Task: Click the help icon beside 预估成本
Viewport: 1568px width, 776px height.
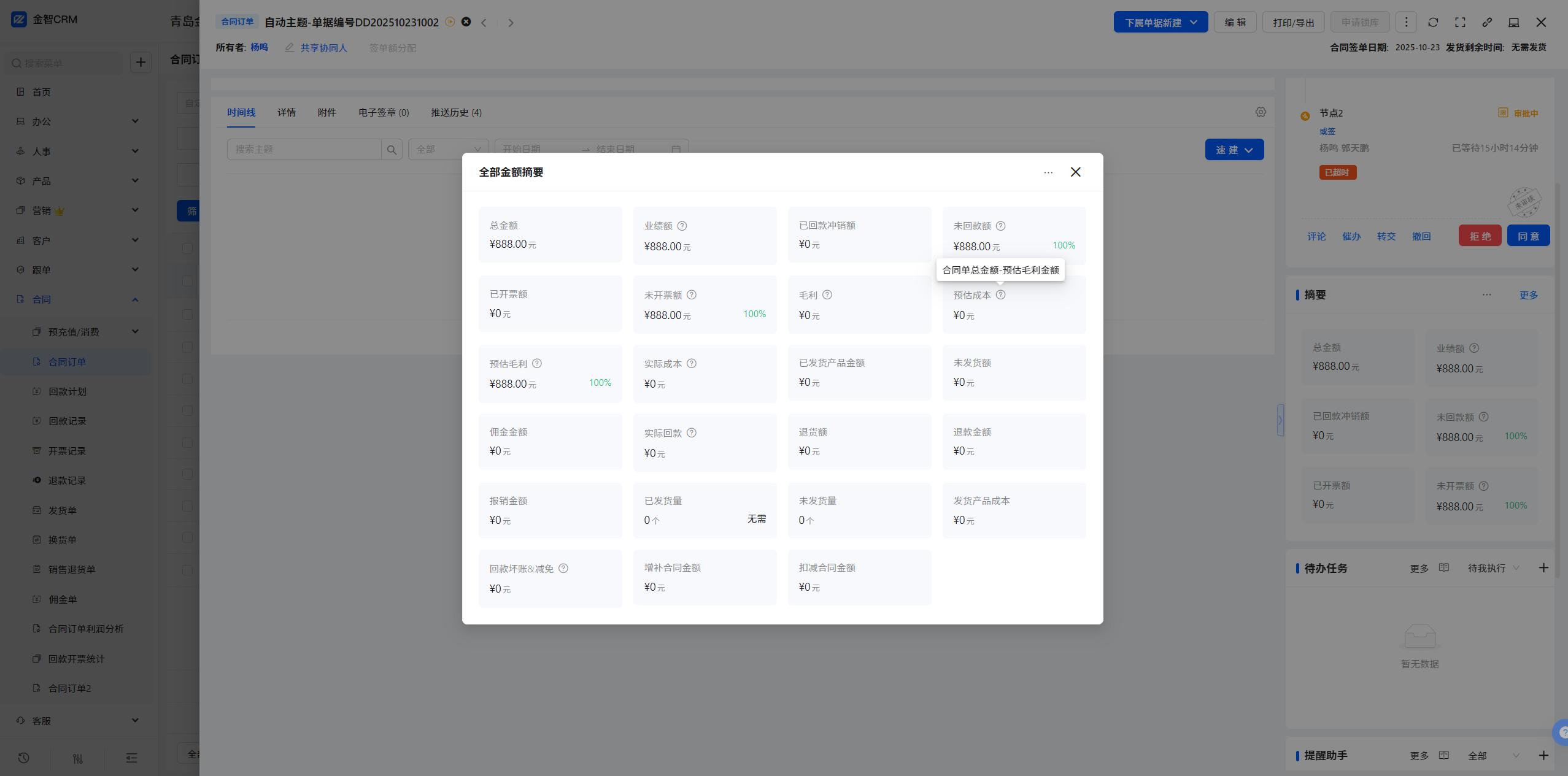Action: pos(1000,295)
